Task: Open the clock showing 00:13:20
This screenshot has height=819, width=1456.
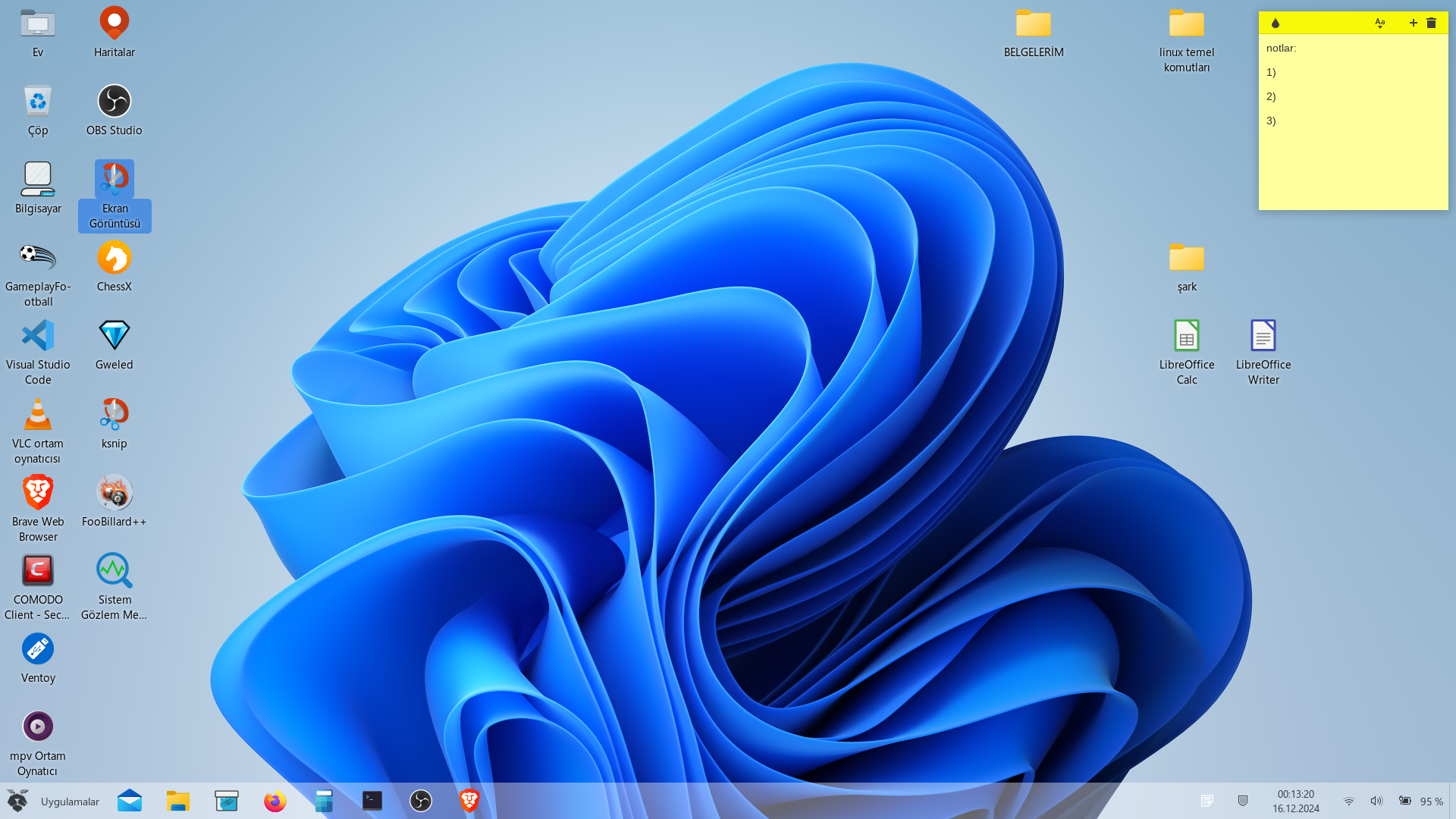Action: coord(1296,802)
